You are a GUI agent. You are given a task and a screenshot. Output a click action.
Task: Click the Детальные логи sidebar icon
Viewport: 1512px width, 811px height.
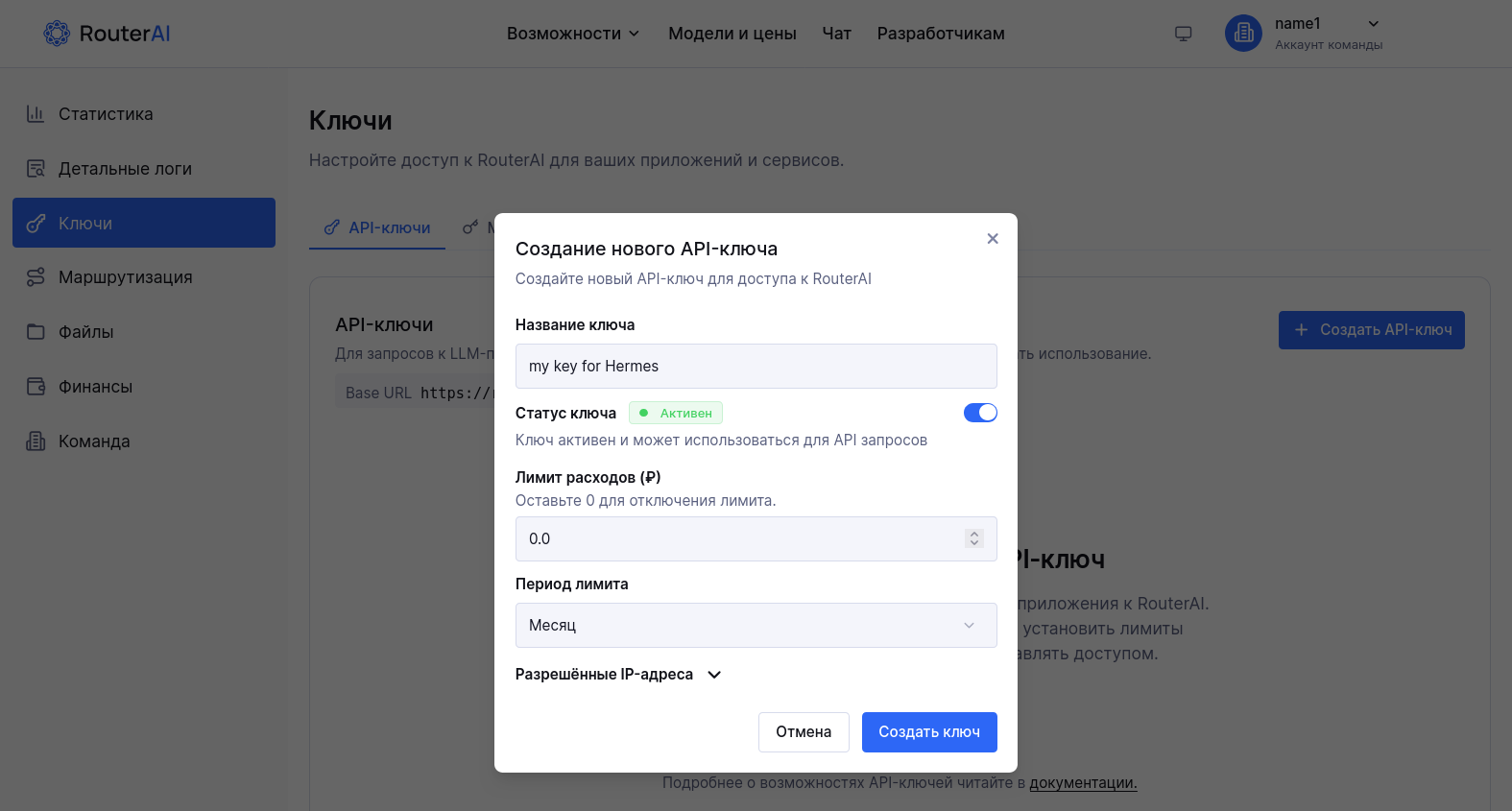click(x=36, y=168)
